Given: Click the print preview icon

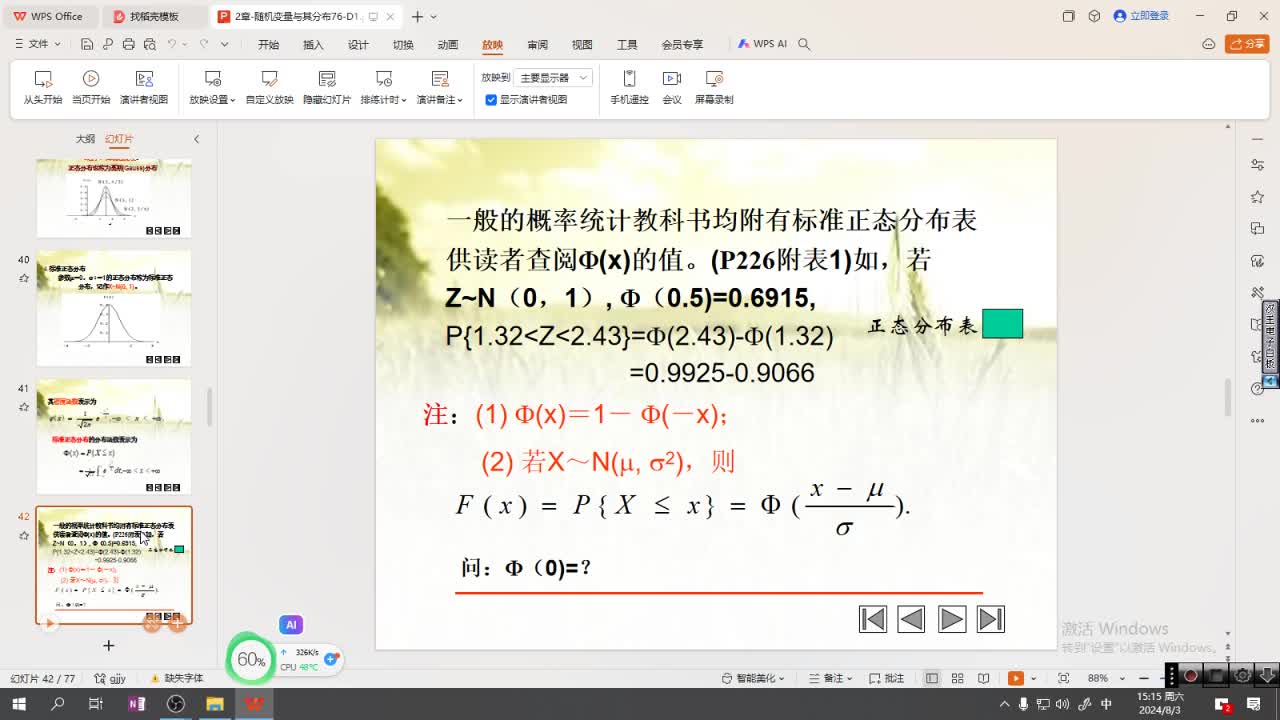Looking at the screenshot, I should pyautogui.click(x=149, y=44).
